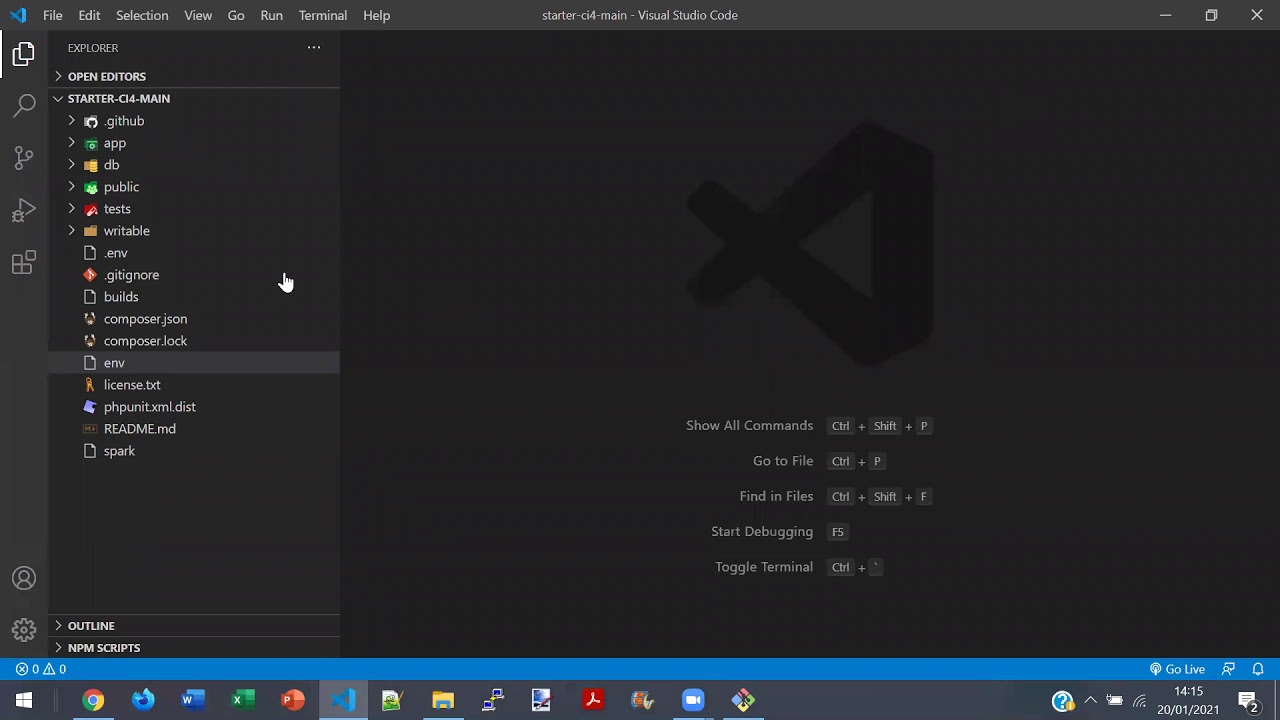Expand the db folder
Screen dimensions: 1280x720
pos(194,165)
